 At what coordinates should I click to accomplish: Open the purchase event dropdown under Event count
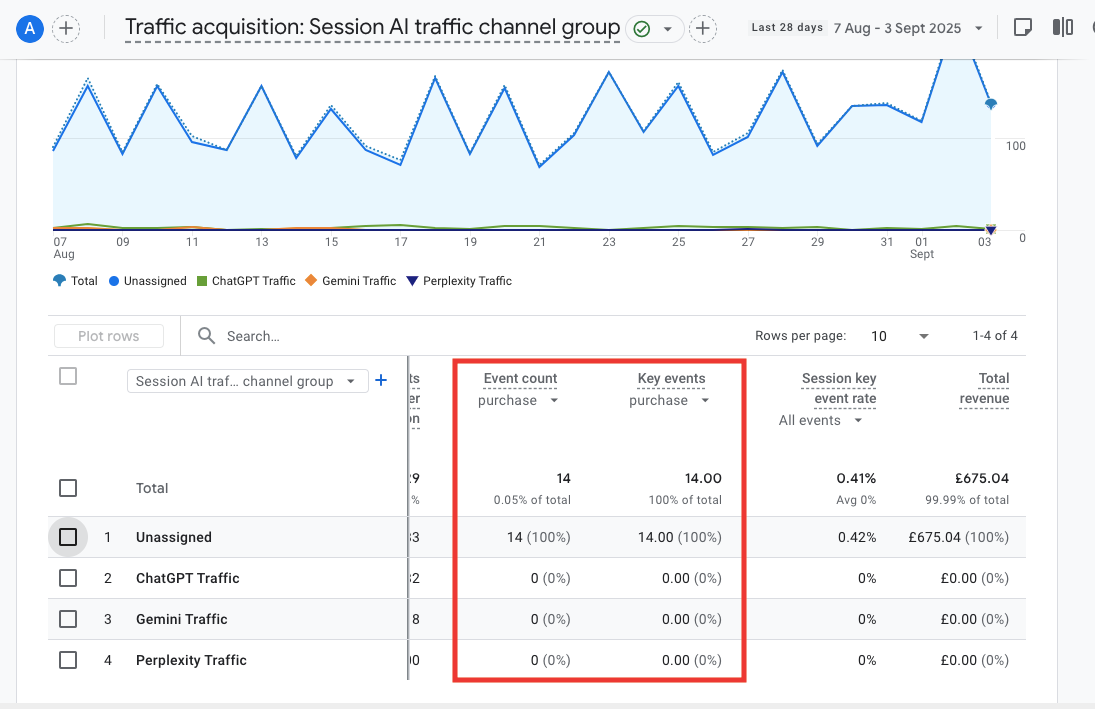point(516,400)
